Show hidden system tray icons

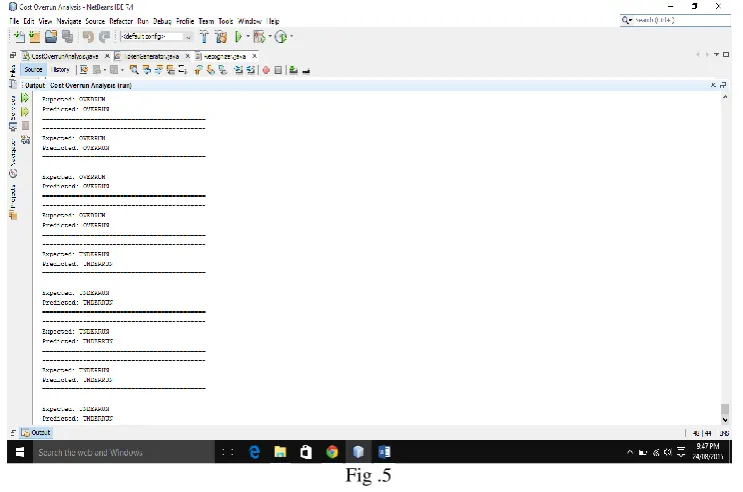pyautogui.click(x=630, y=452)
